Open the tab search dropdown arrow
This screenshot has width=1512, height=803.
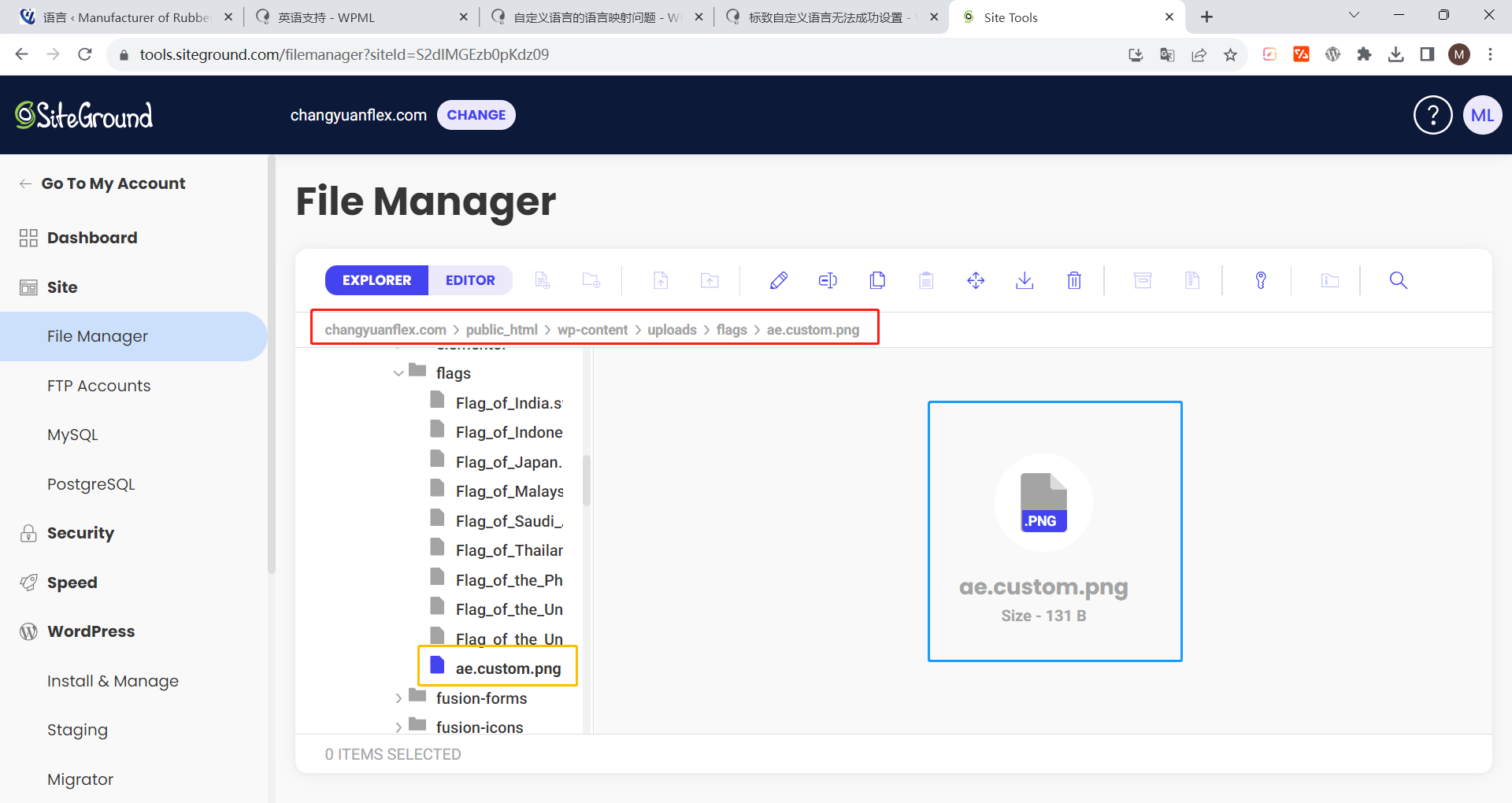coord(1354,16)
